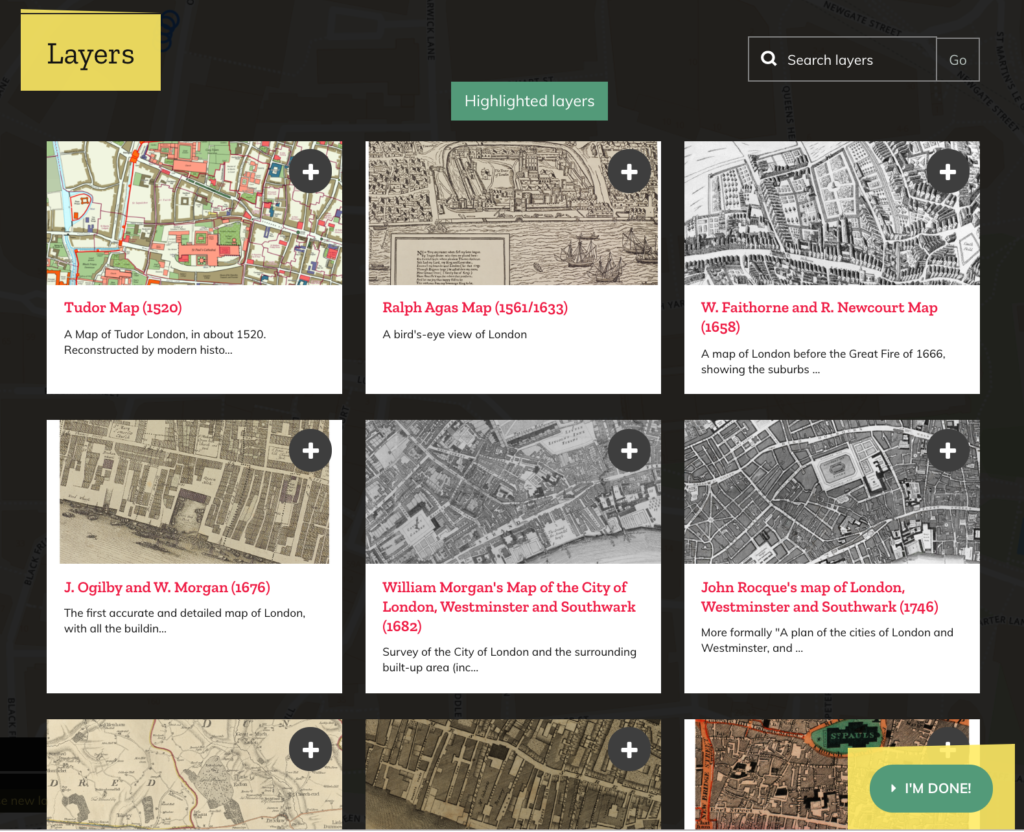Click description 'More formally "A plan of the cities'

pos(827,640)
